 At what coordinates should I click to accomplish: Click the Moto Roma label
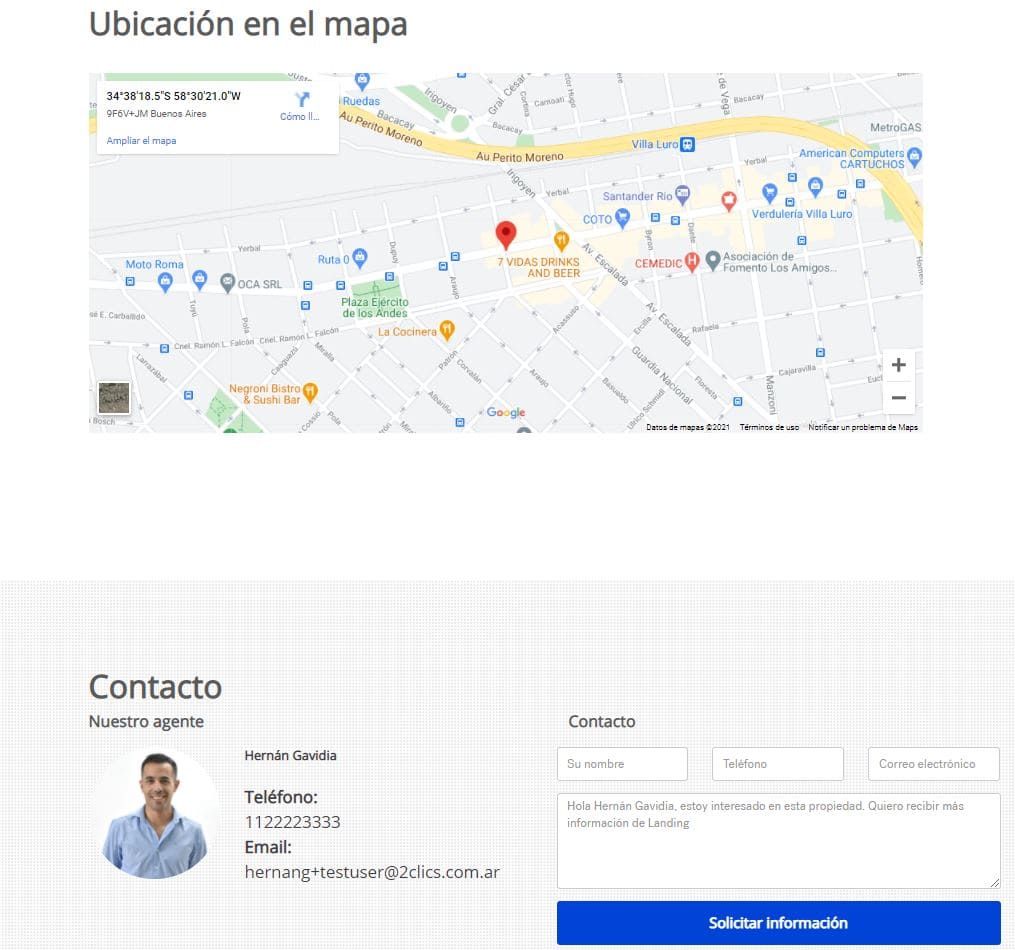(x=154, y=264)
